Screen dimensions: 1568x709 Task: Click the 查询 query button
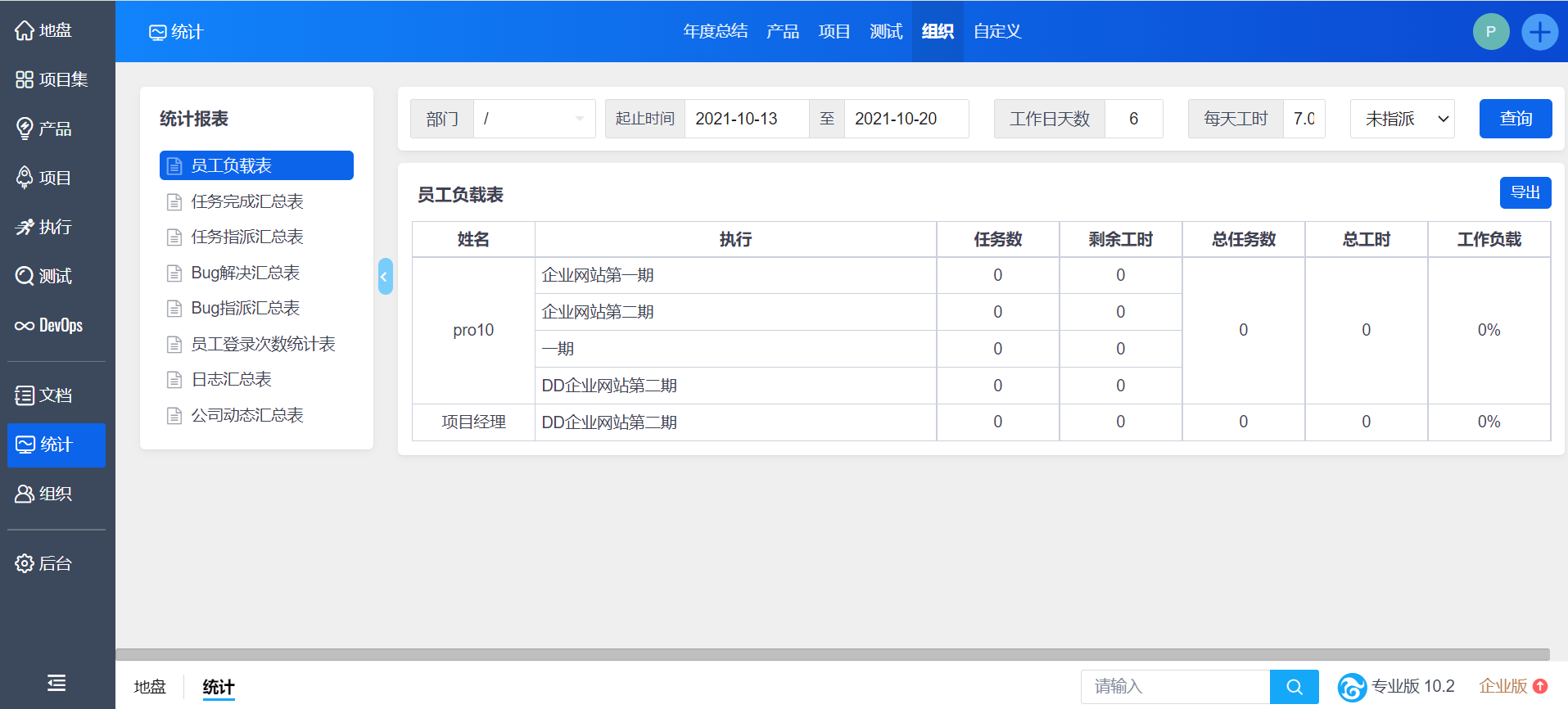tap(1516, 119)
